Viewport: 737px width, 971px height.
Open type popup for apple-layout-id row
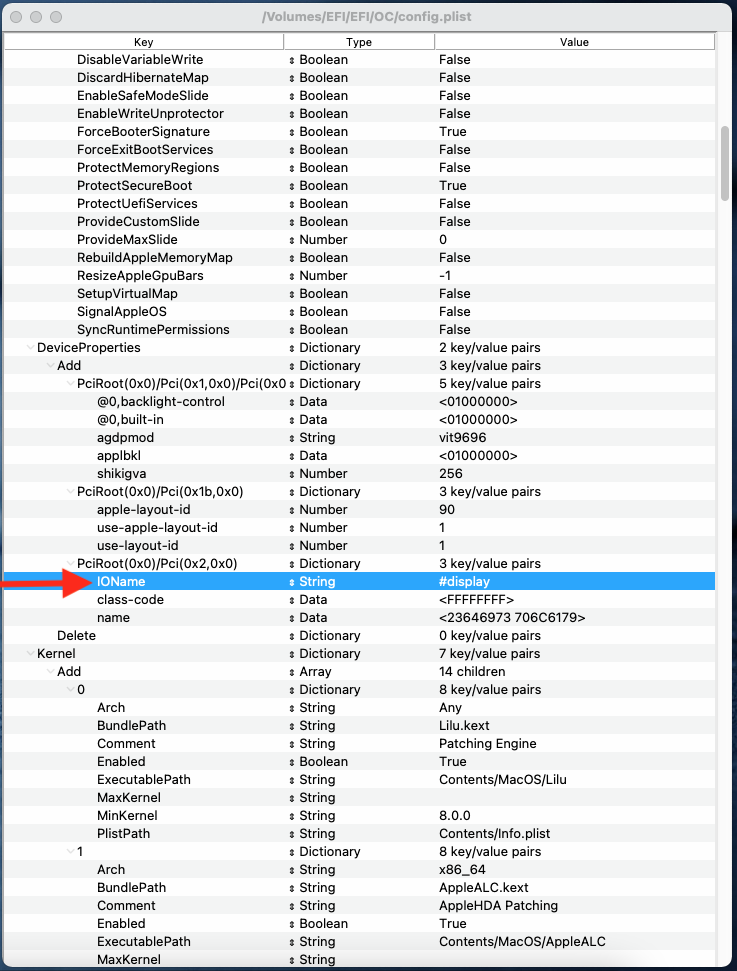point(292,510)
